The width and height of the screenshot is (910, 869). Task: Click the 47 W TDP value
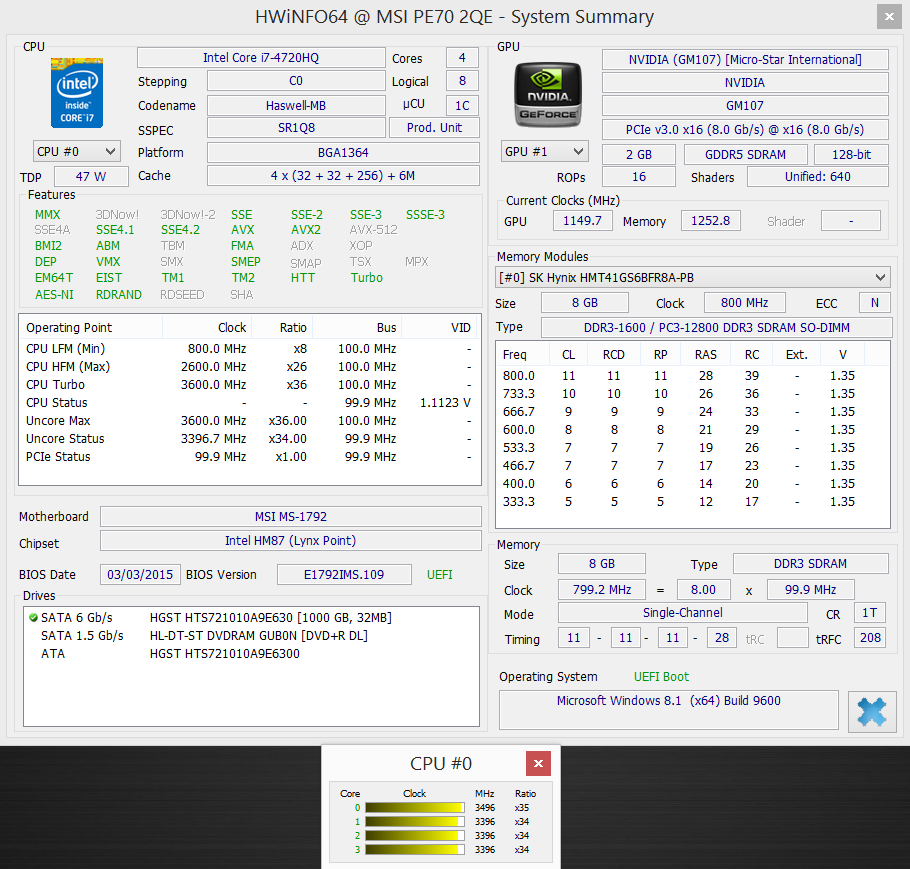(x=91, y=176)
